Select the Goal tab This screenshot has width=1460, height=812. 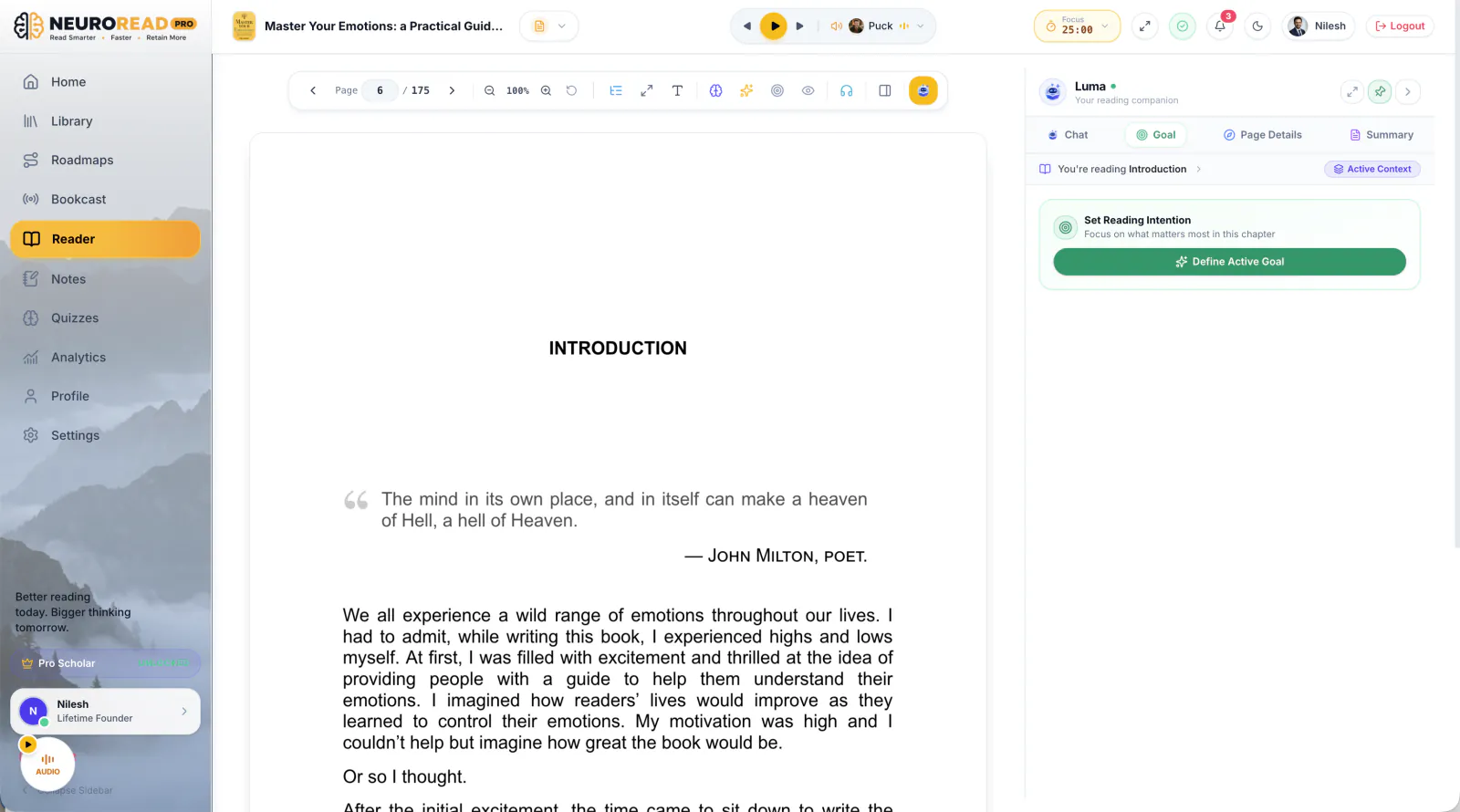[1155, 135]
